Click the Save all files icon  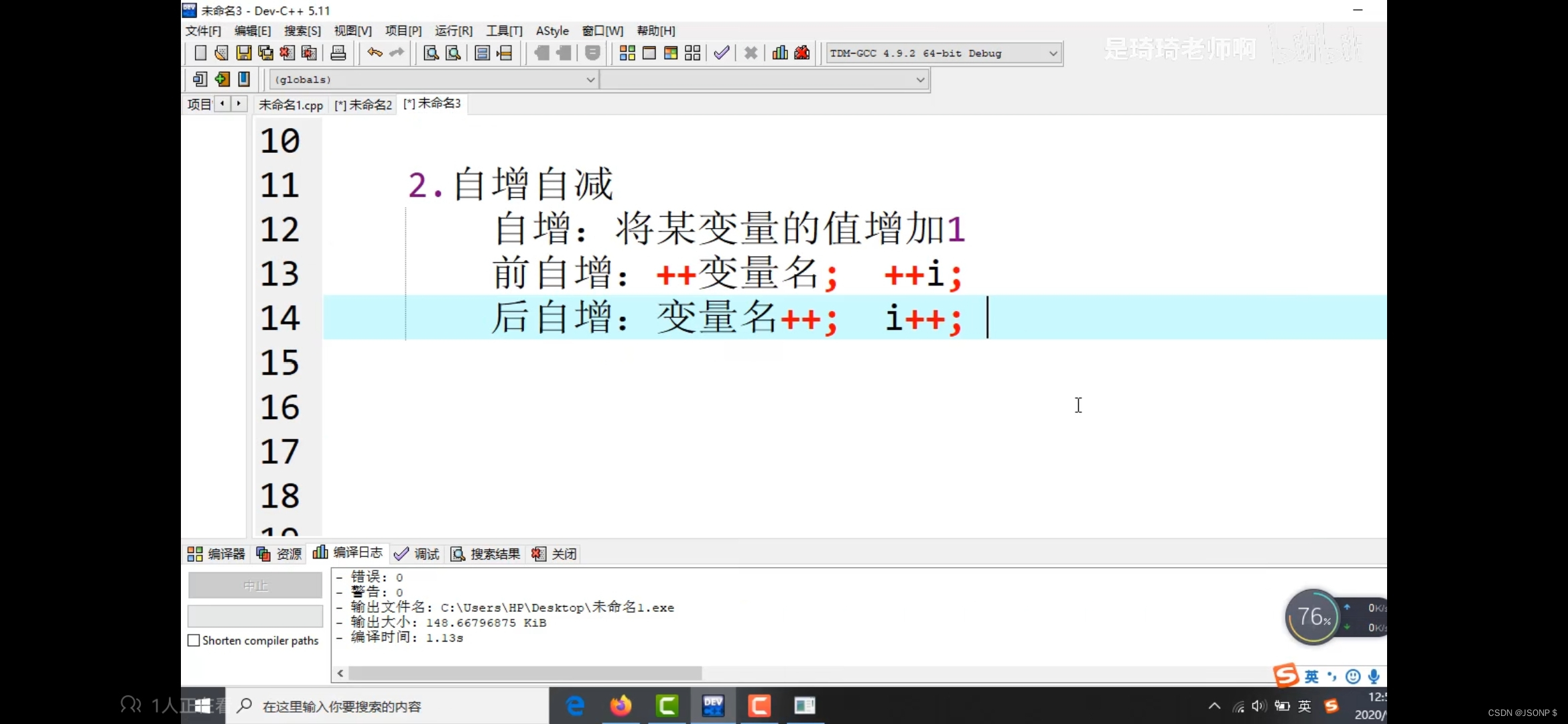265,53
